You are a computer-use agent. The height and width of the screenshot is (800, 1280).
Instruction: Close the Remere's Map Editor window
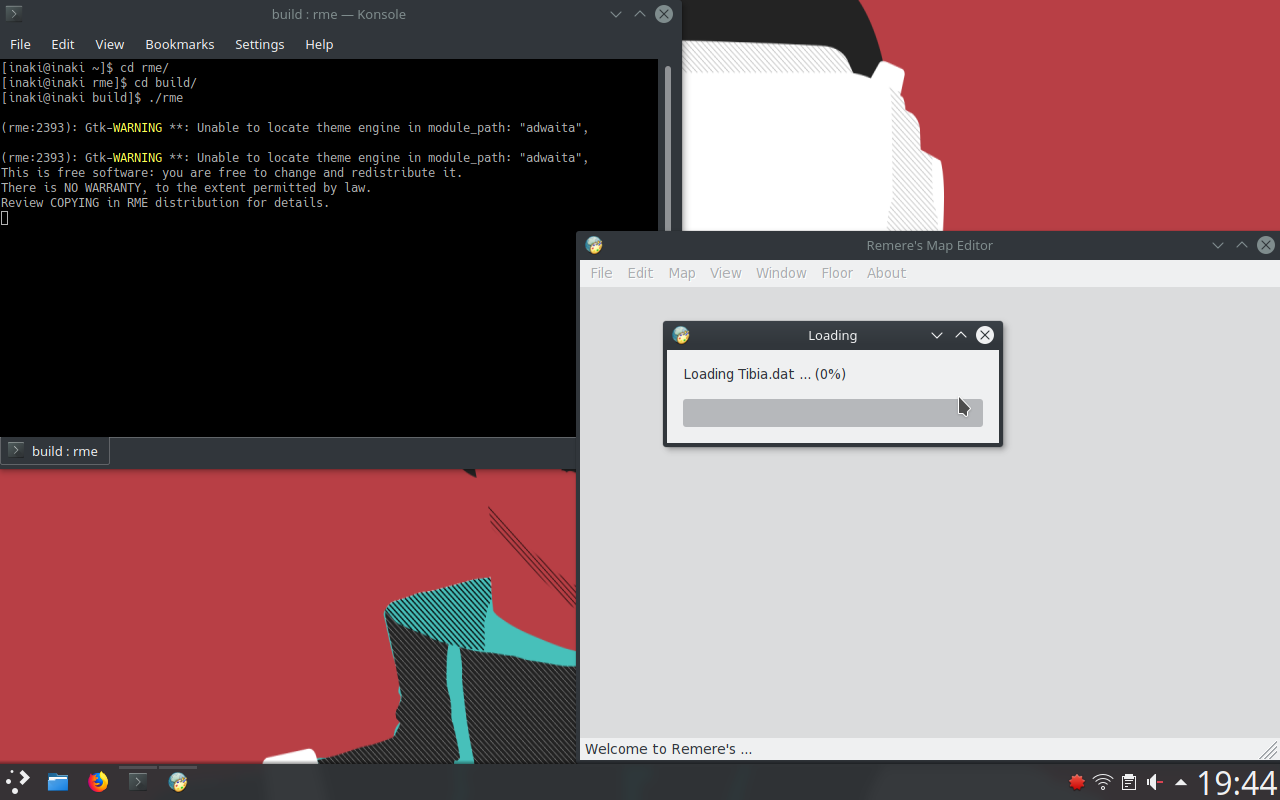[x=1266, y=245]
